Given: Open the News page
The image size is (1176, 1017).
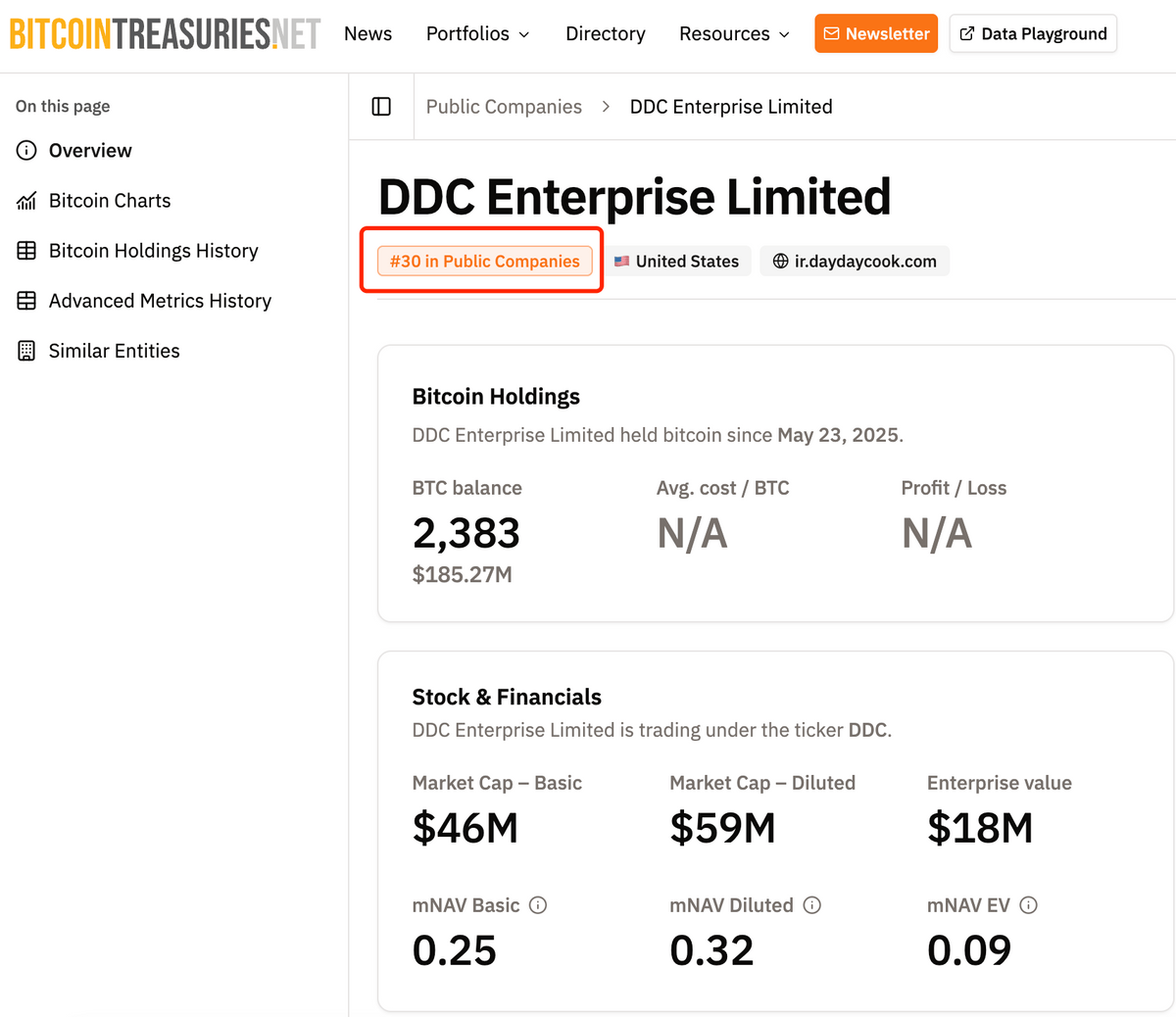Looking at the screenshot, I should pos(367,33).
